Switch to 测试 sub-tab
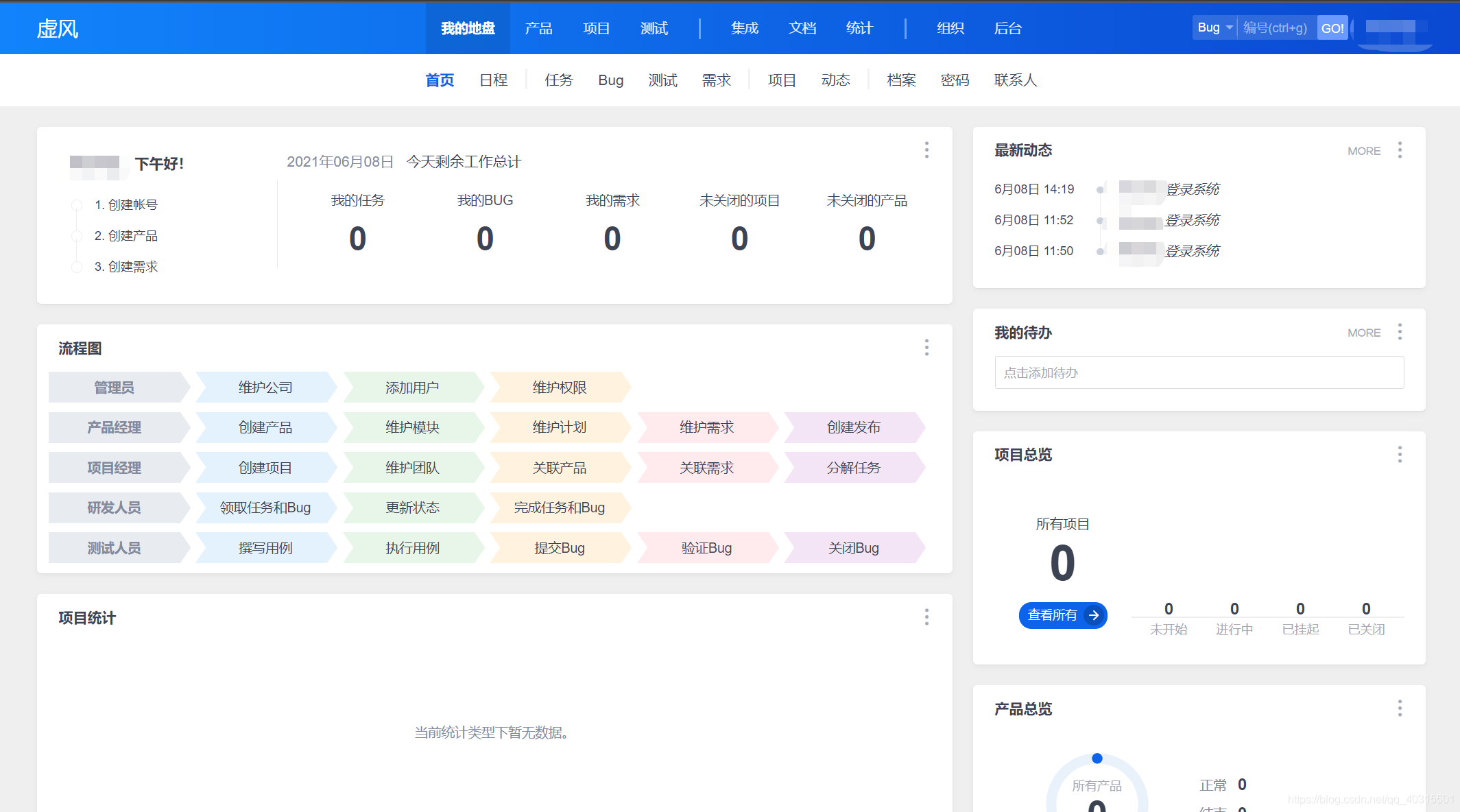This screenshot has height=812, width=1460. tap(662, 80)
